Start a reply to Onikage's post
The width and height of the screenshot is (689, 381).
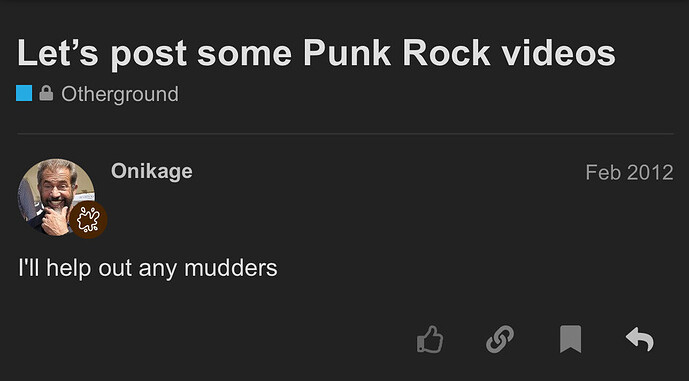pos(640,339)
